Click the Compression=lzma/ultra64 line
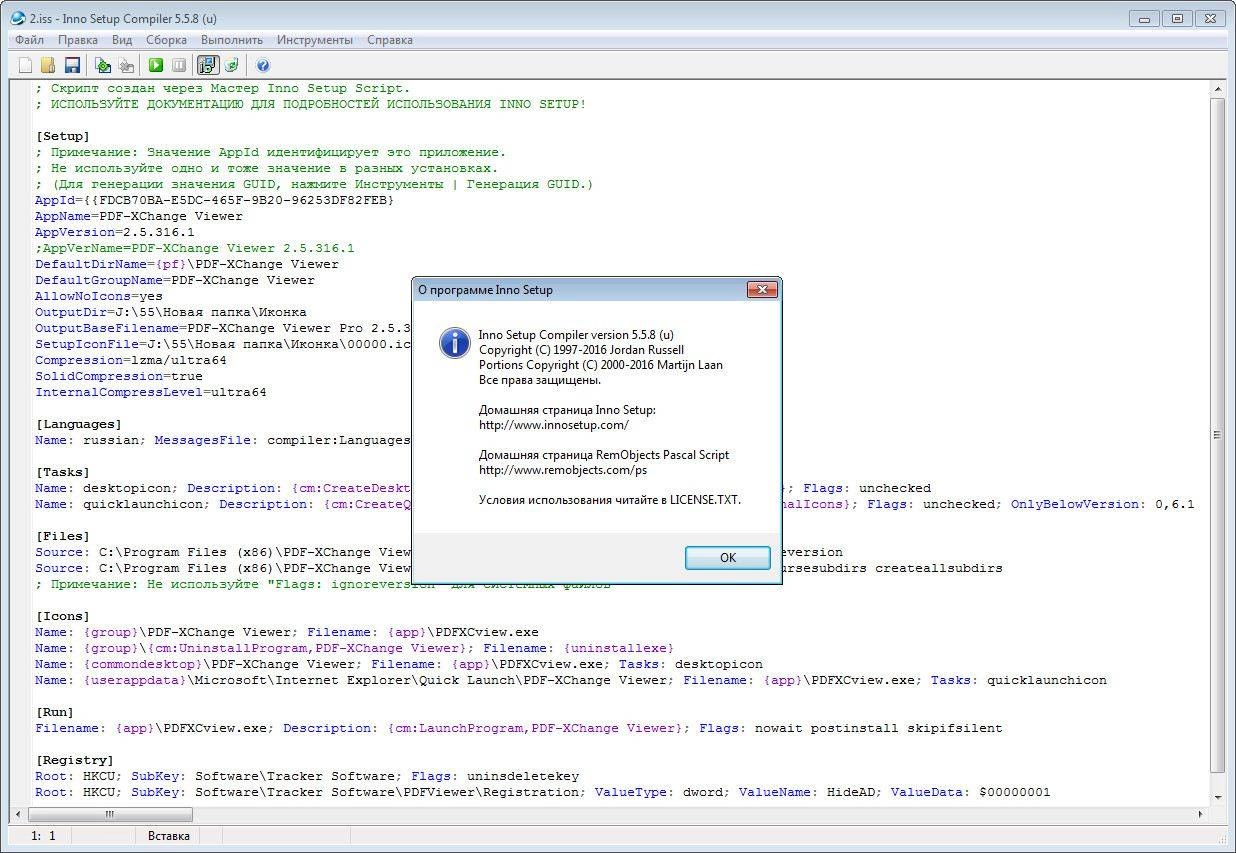 point(131,360)
